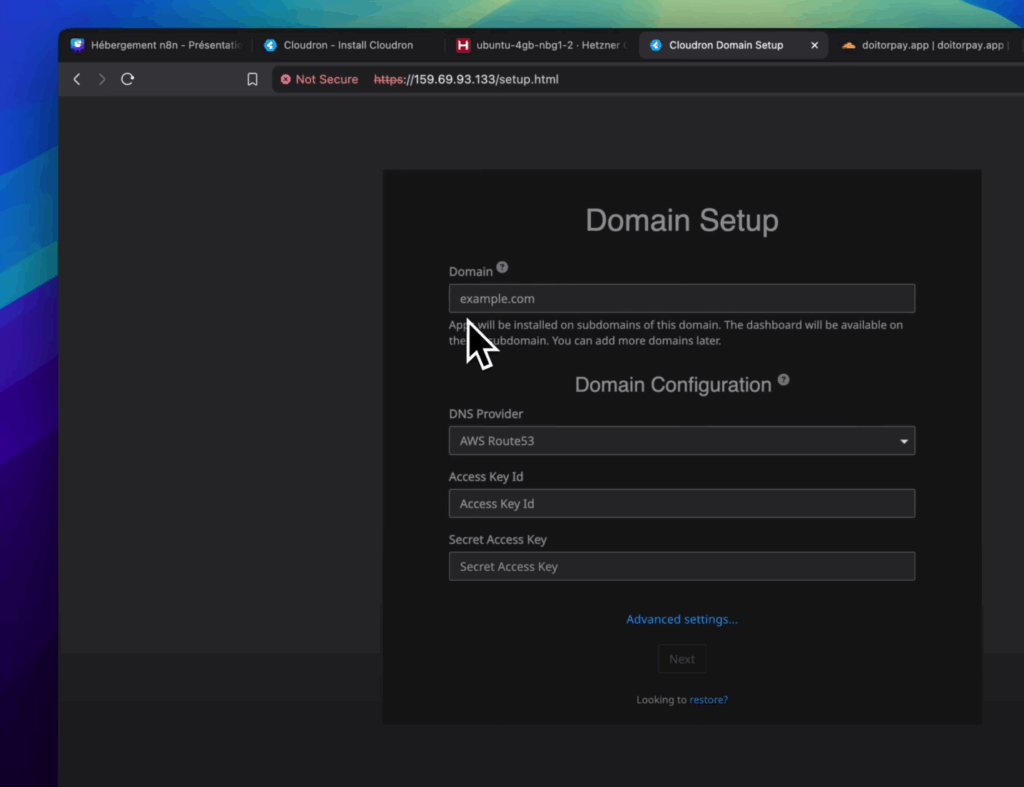
Task: Open the DNS Provider dropdown
Action: pos(681,441)
